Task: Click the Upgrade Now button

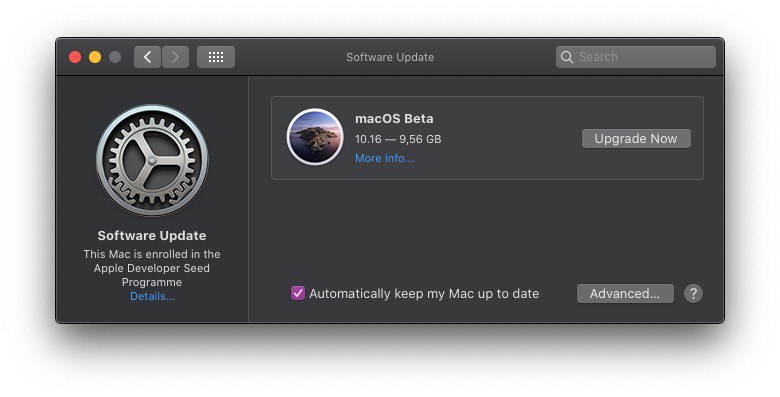Action: [x=636, y=138]
